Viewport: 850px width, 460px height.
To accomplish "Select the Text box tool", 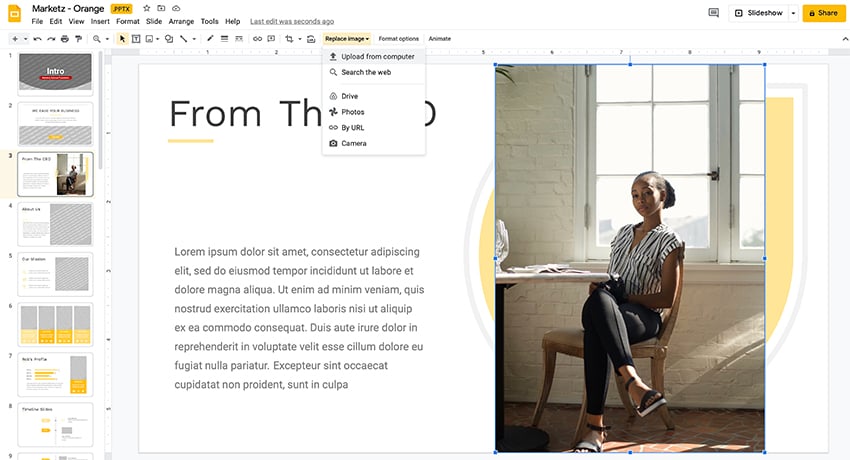I will click(x=136, y=39).
